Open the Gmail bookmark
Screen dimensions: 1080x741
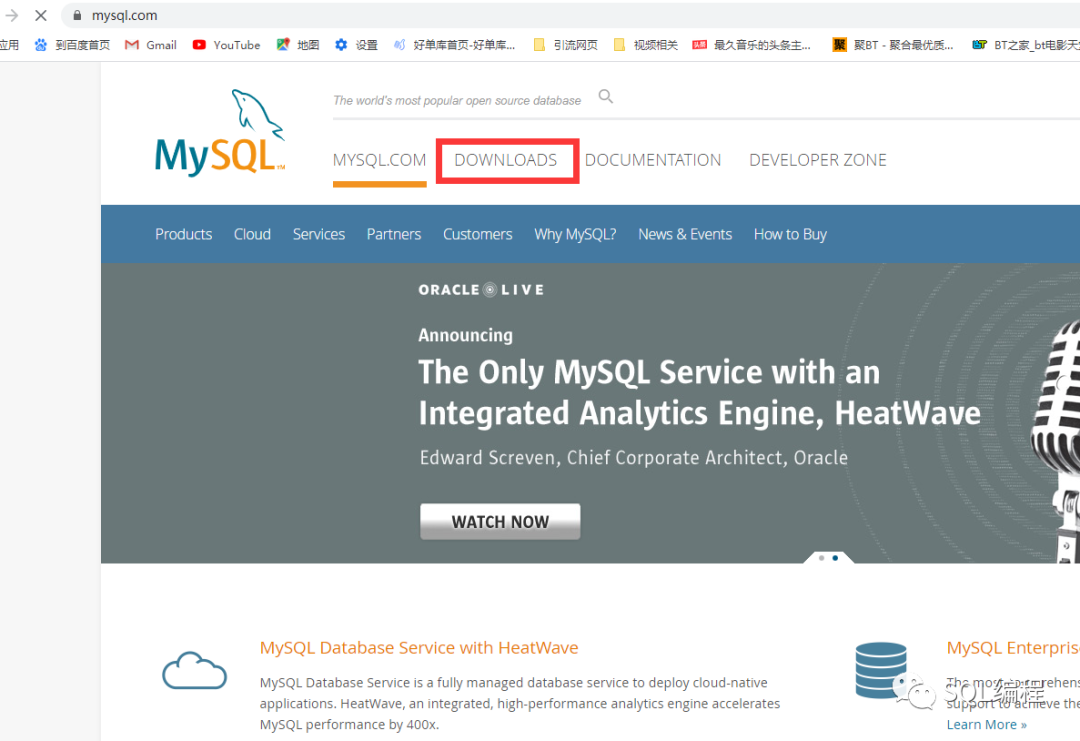(x=151, y=45)
